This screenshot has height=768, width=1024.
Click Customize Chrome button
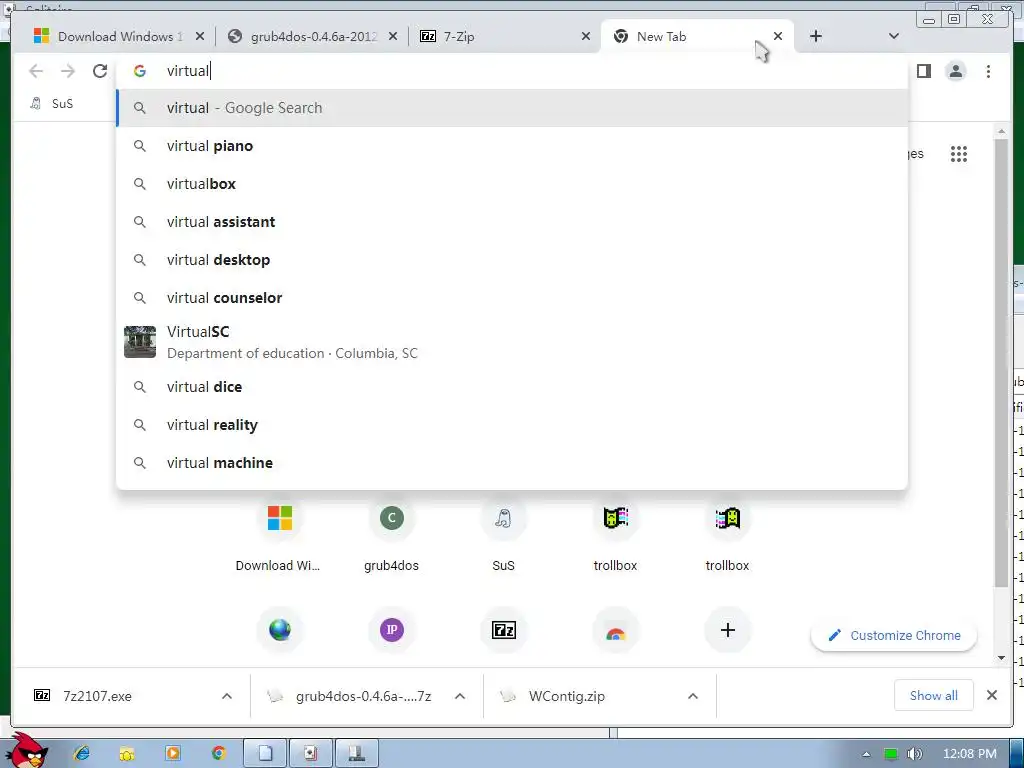(893, 635)
